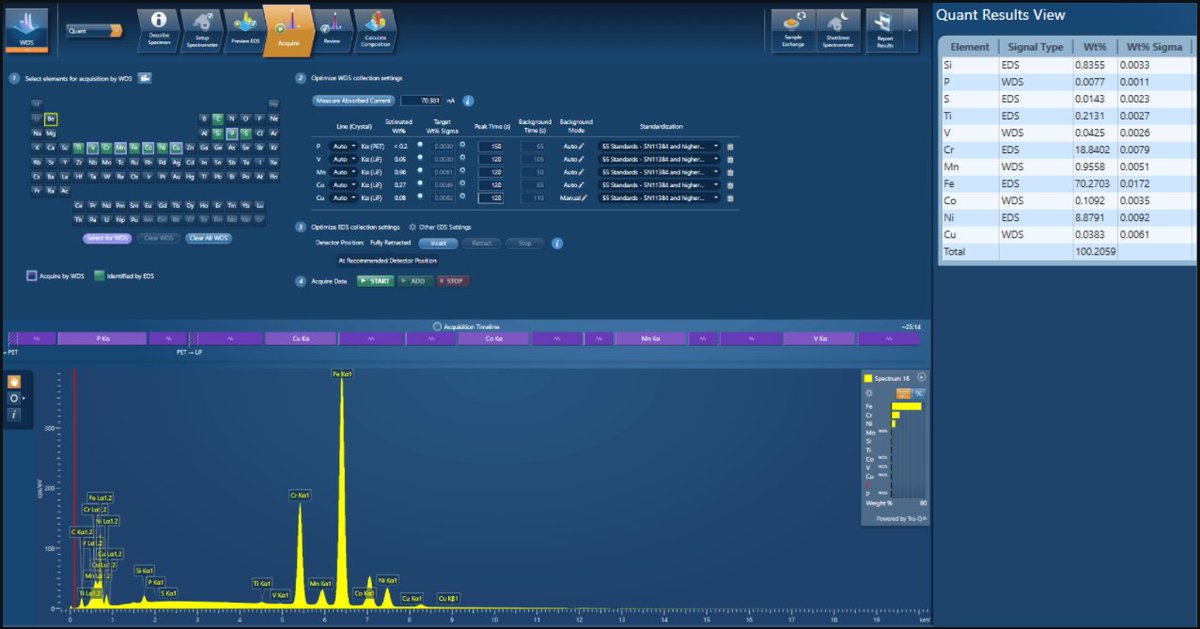Image resolution: width=1200 pixels, height=629 pixels.
Task: Open the Setup Spectrometer step
Action: pos(202,30)
